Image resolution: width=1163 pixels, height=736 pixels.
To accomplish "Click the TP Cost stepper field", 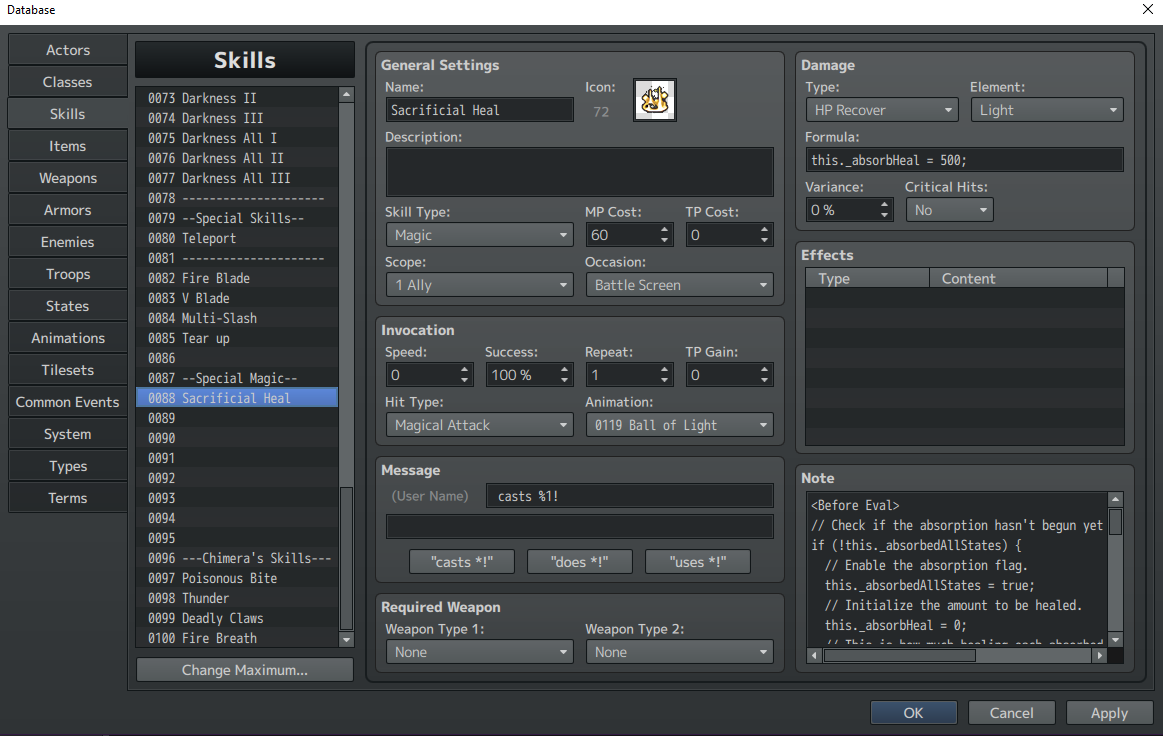I will (x=729, y=235).
